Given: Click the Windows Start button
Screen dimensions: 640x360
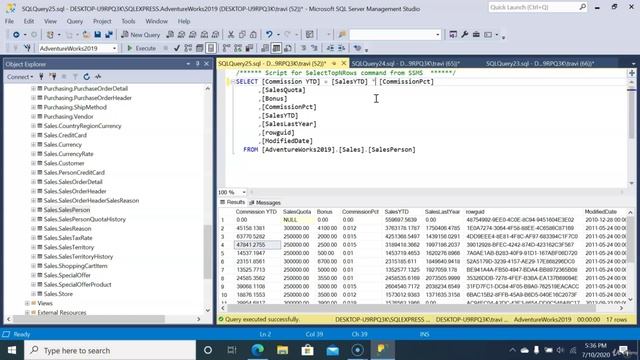Looking at the screenshot, I should point(12,350).
